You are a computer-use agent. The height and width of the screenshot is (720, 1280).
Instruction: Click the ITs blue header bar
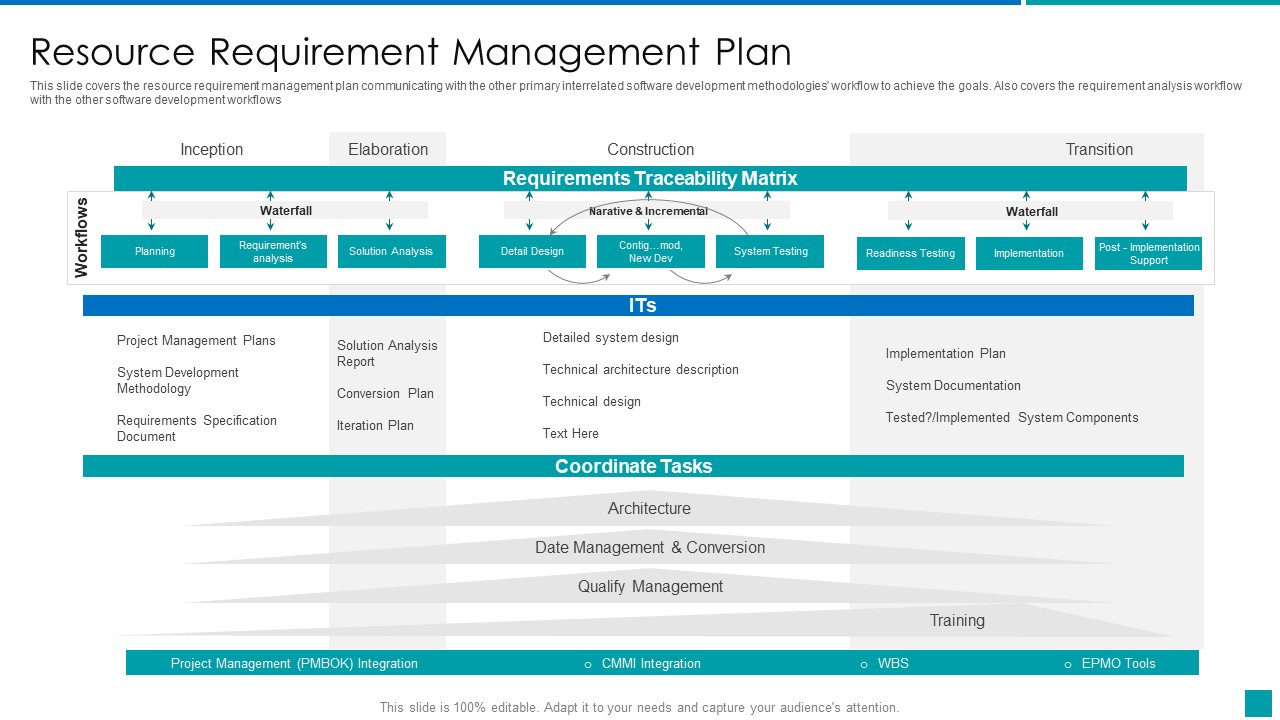[x=638, y=305]
